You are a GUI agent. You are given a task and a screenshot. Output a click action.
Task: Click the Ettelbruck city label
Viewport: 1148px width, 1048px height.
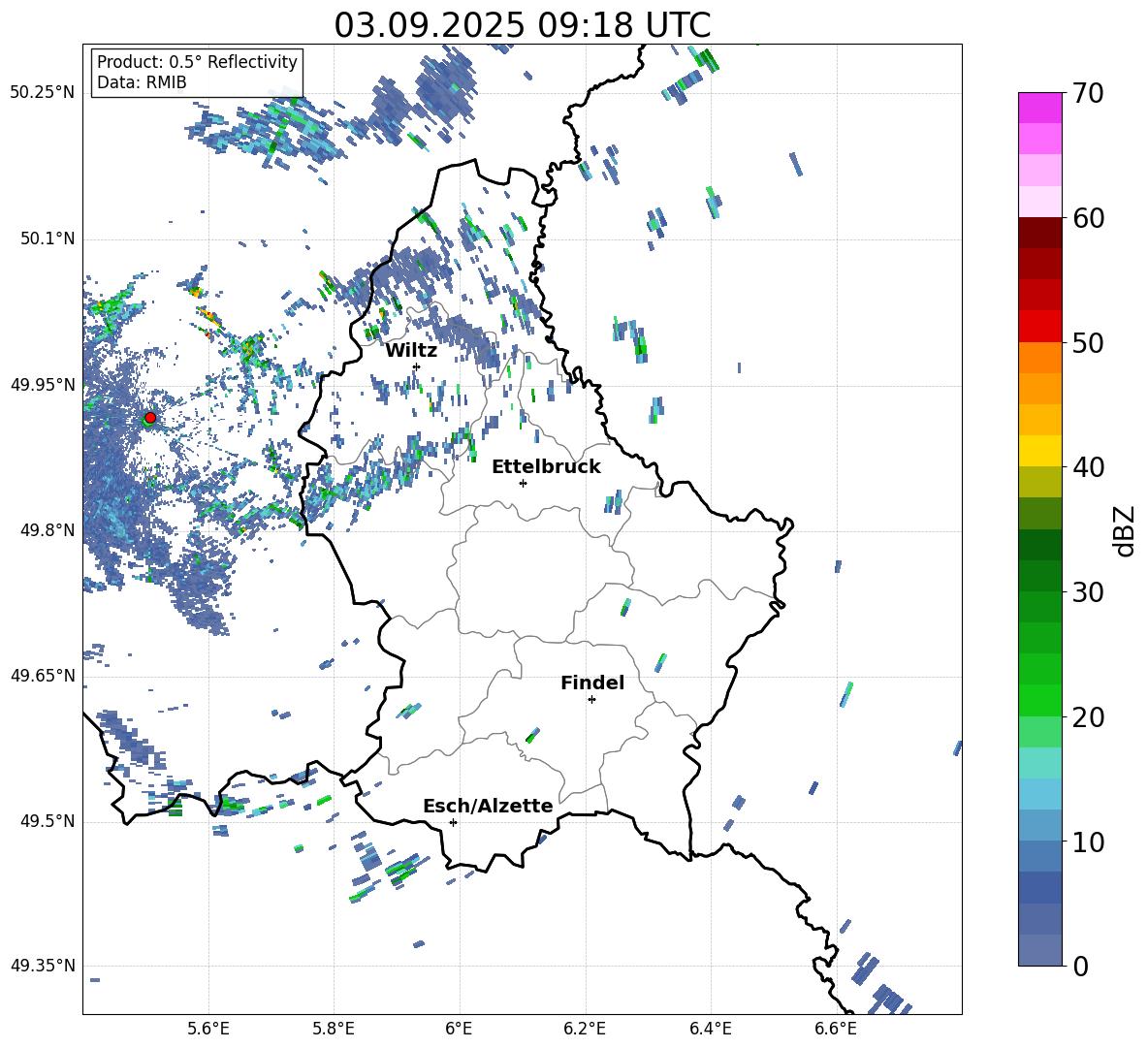(546, 467)
